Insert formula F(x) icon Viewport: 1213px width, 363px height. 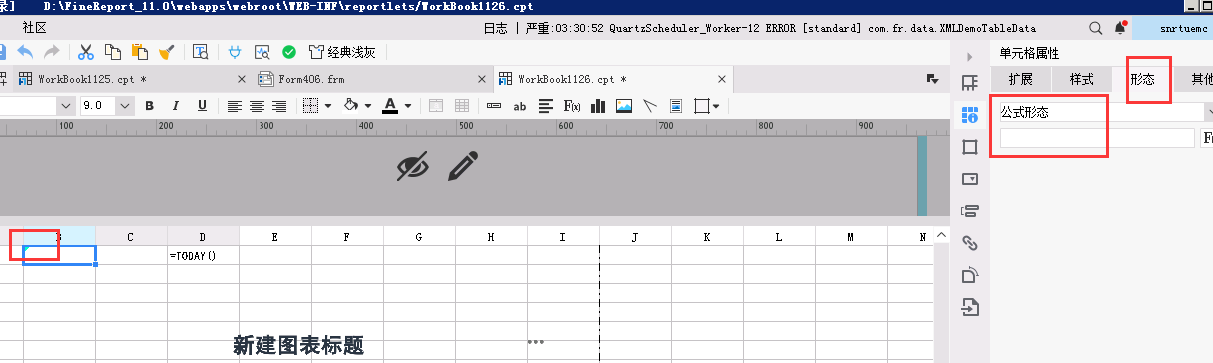pyautogui.click(x=573, y=105)
